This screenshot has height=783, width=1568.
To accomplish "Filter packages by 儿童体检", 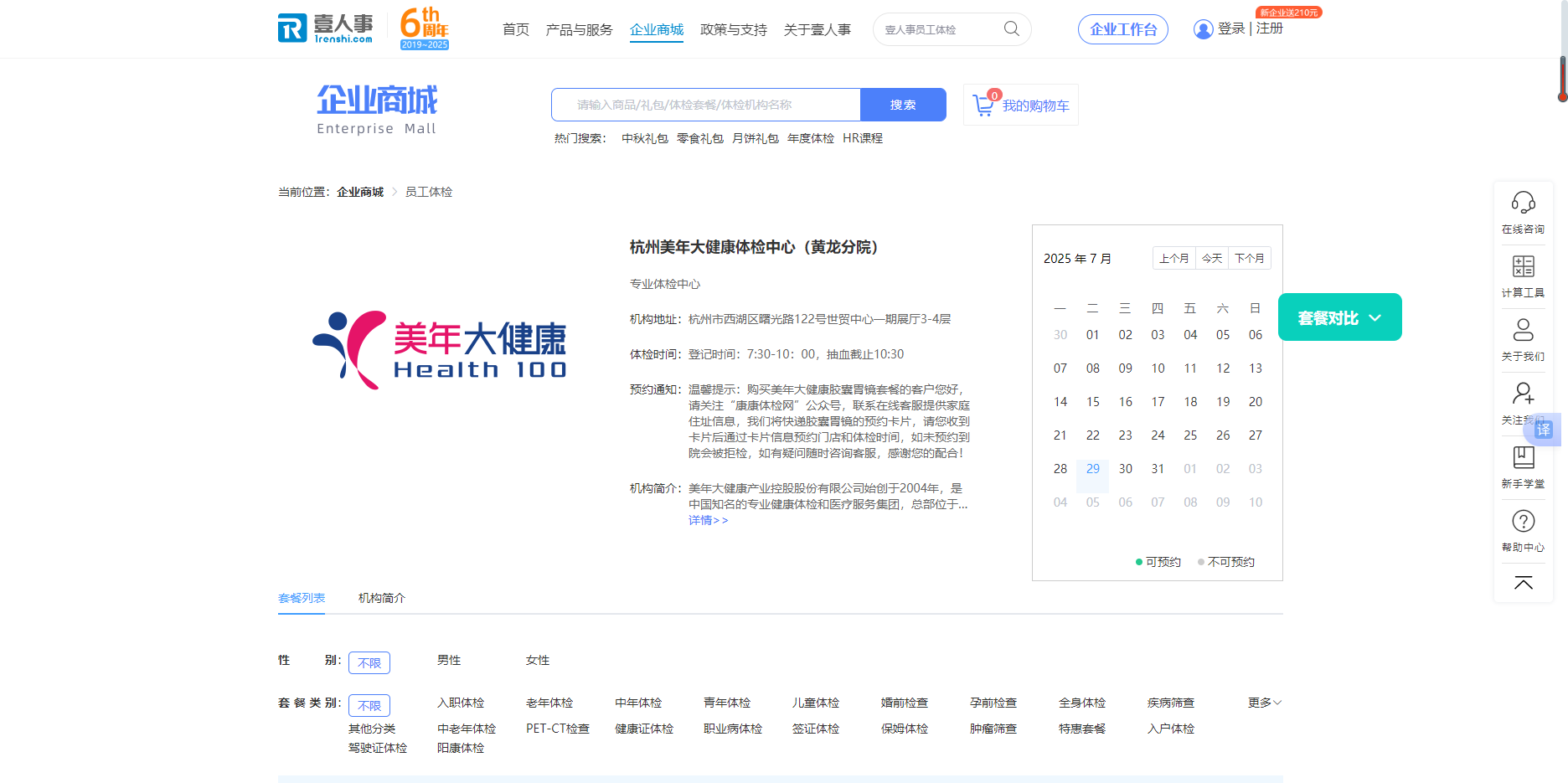I will (x=816, y=703).
